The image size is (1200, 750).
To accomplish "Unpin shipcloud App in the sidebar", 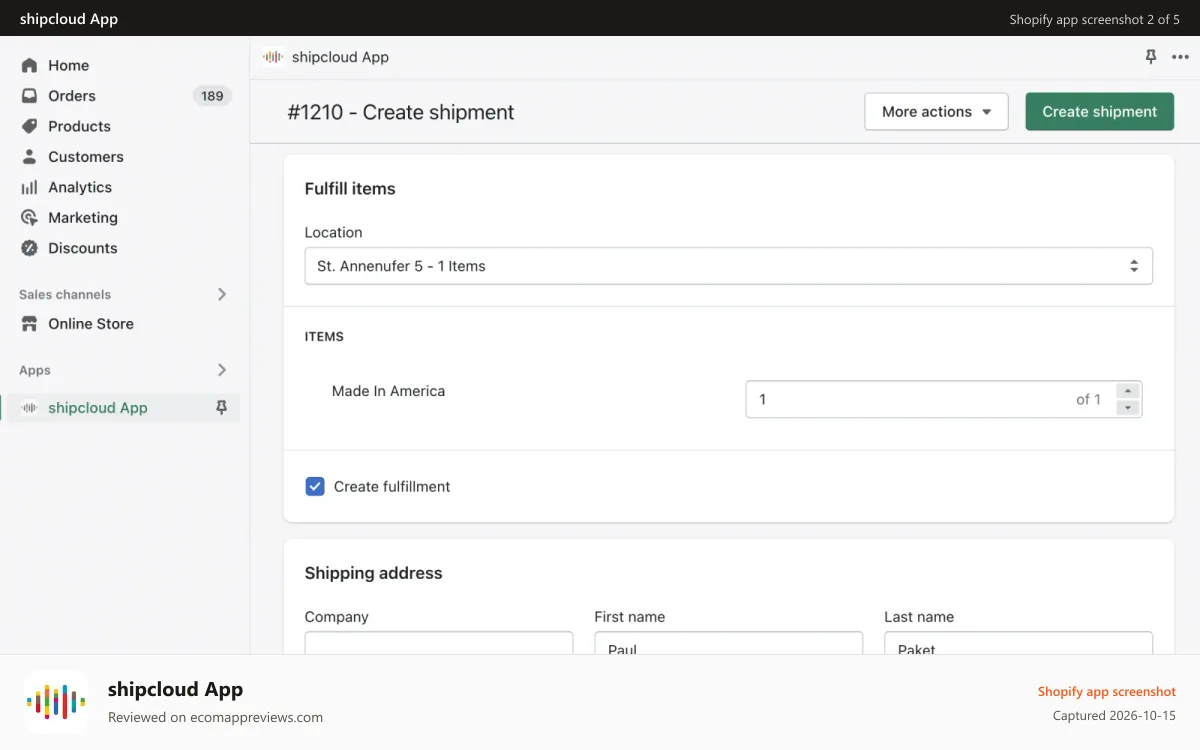I will (222, 408).
